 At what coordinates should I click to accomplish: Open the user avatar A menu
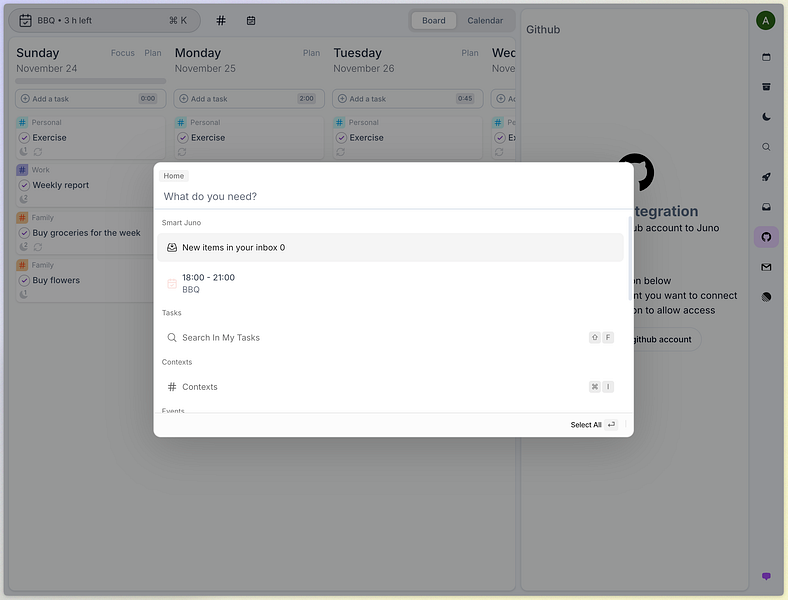765,21
